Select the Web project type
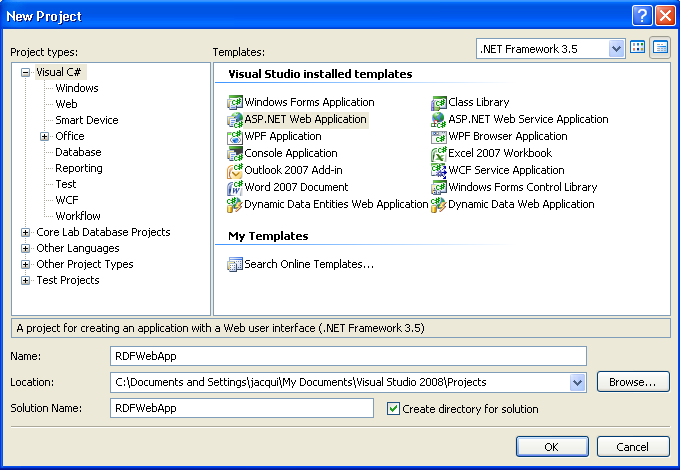This screenshot has width=680, height=470. pyautogui.click(x=66, y=104)
